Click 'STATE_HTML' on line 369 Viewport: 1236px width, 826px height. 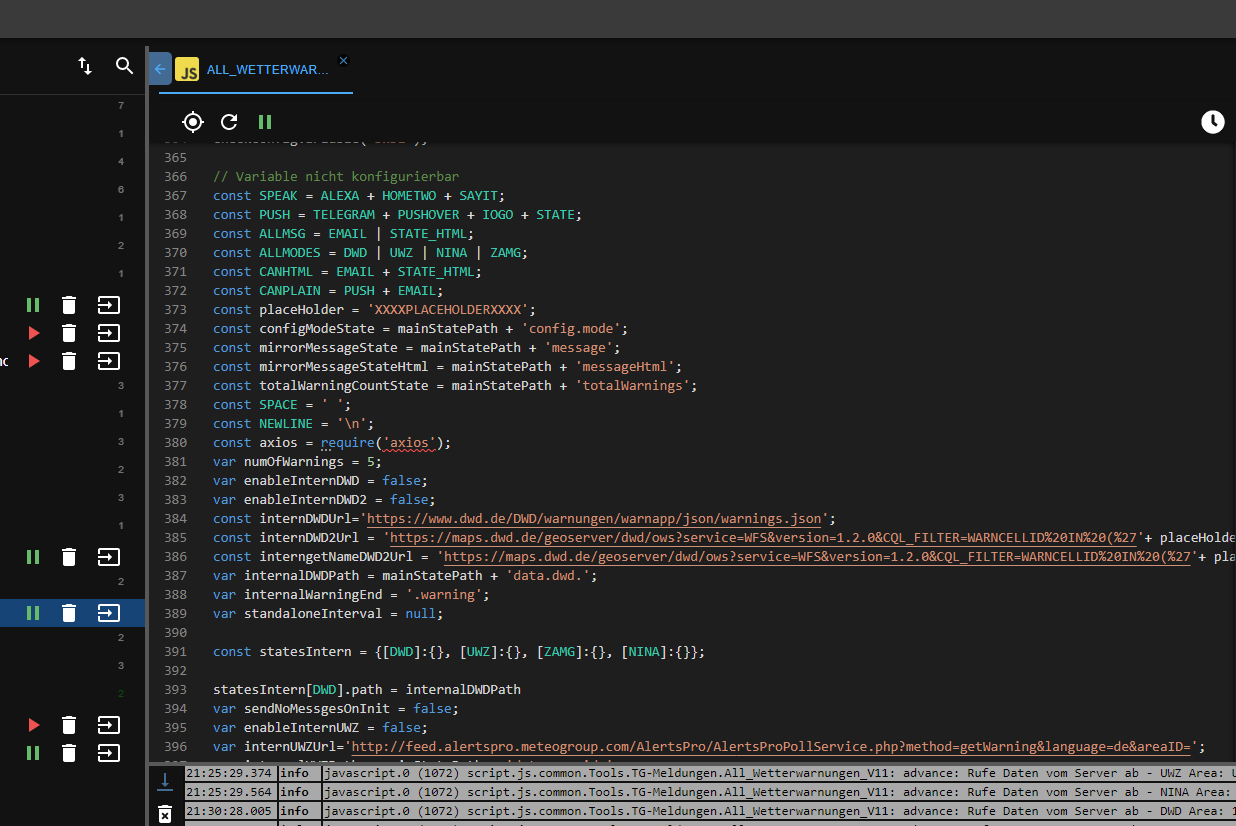[429, 233]
